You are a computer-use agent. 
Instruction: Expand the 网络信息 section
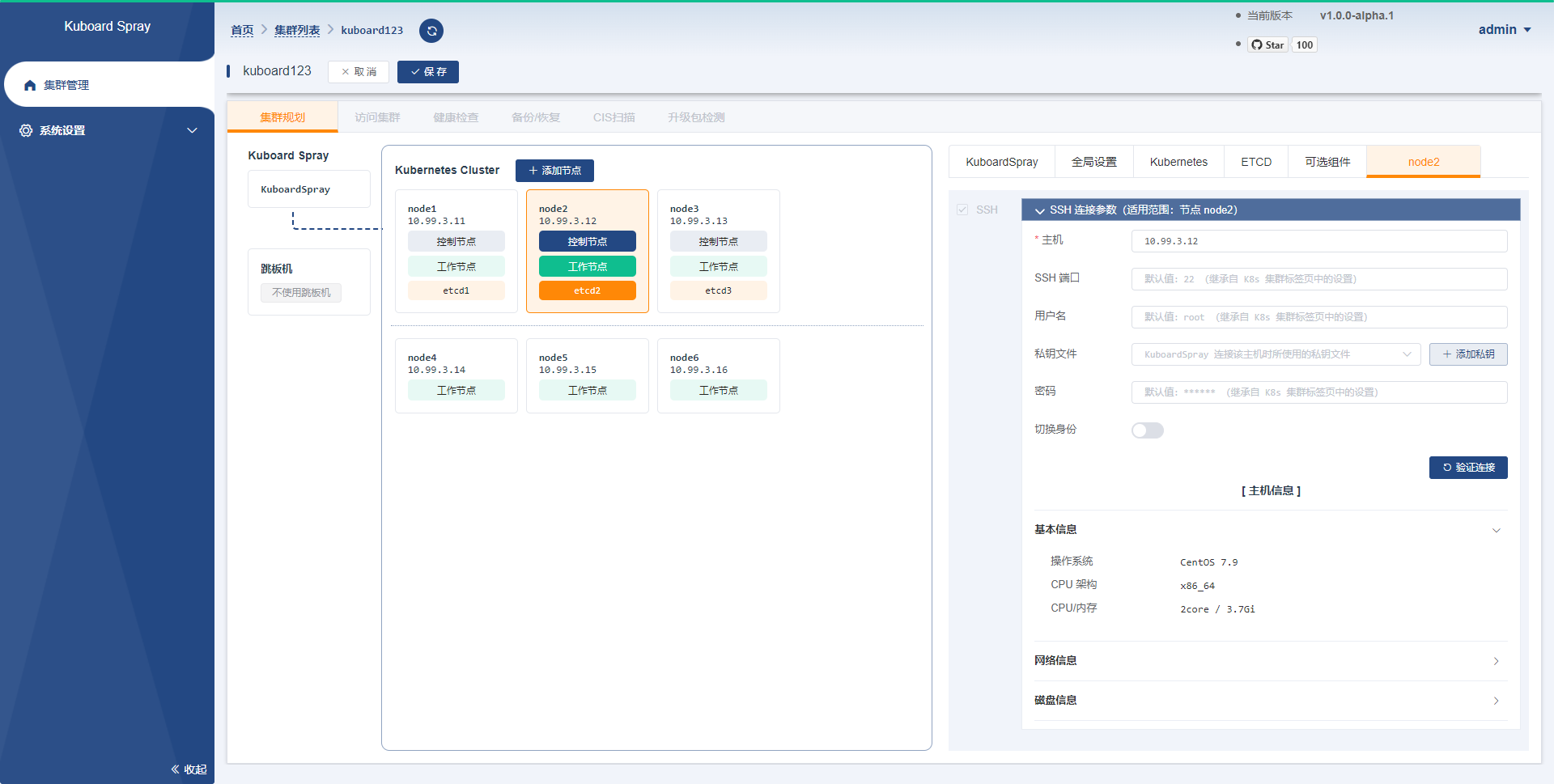coord(1269,661)
